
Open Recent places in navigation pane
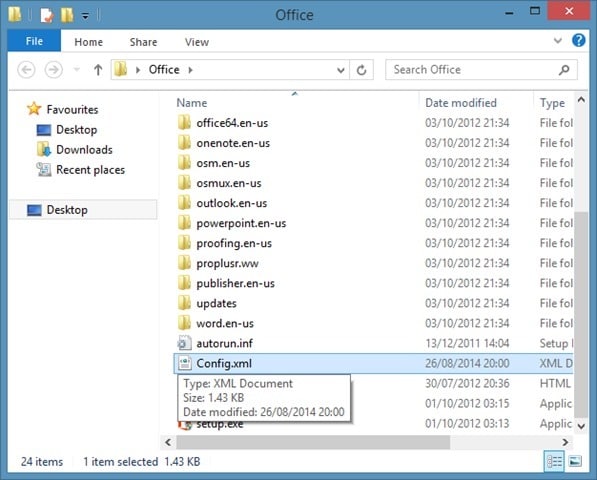click(x=90, y=170)
